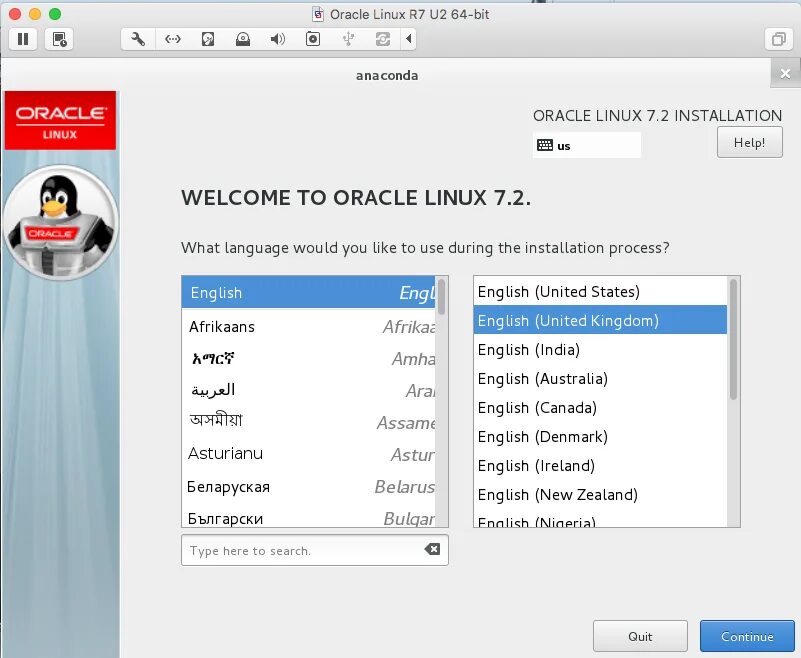Choose English (United States) locale
Viewport: 801px width, 658px height.
pyautogui.click(x=600, y=292)
